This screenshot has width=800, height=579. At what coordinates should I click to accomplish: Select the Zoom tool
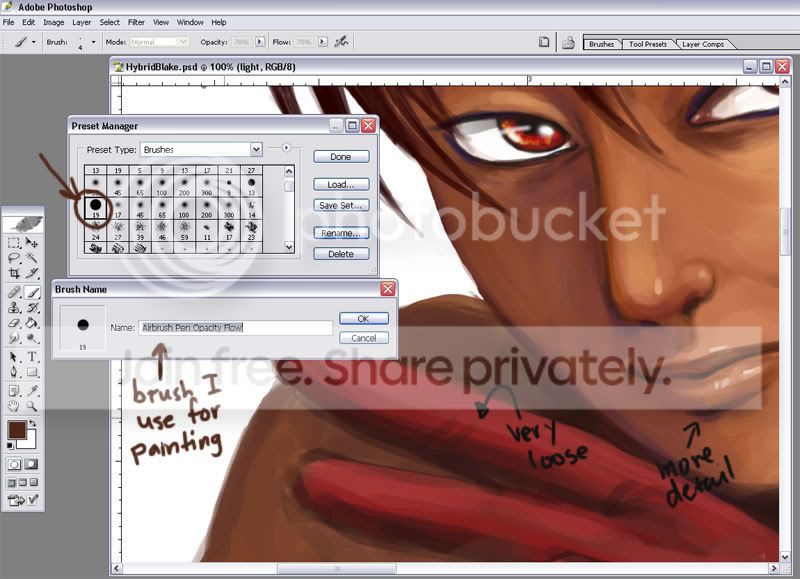32,406
